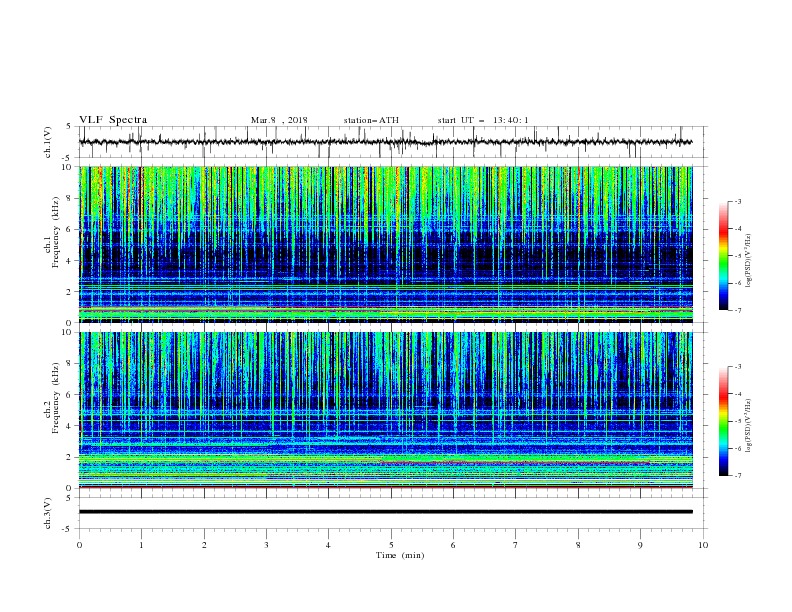Click the time axis tick label "6"
The height and width of the screenshot is (612, 792).
(453, 545)
